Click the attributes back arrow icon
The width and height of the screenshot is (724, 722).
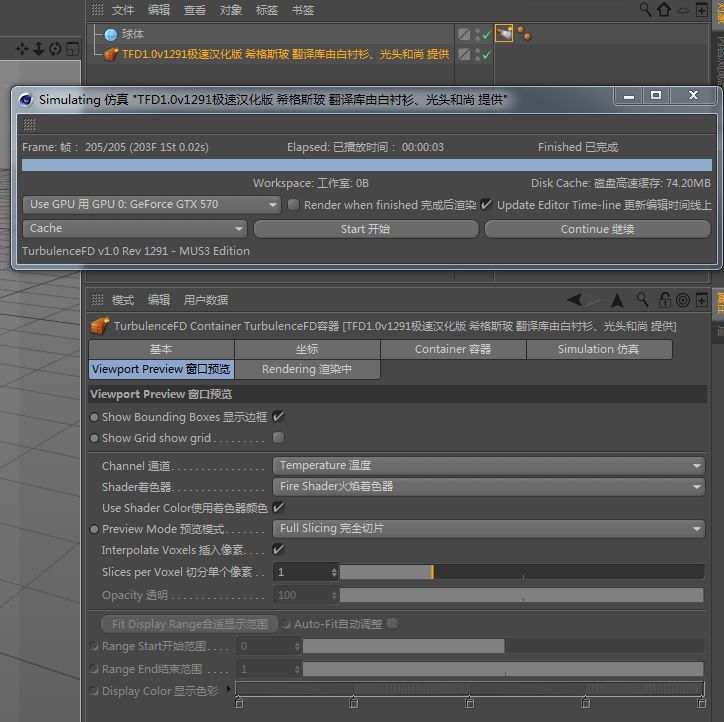click(575, 300)
